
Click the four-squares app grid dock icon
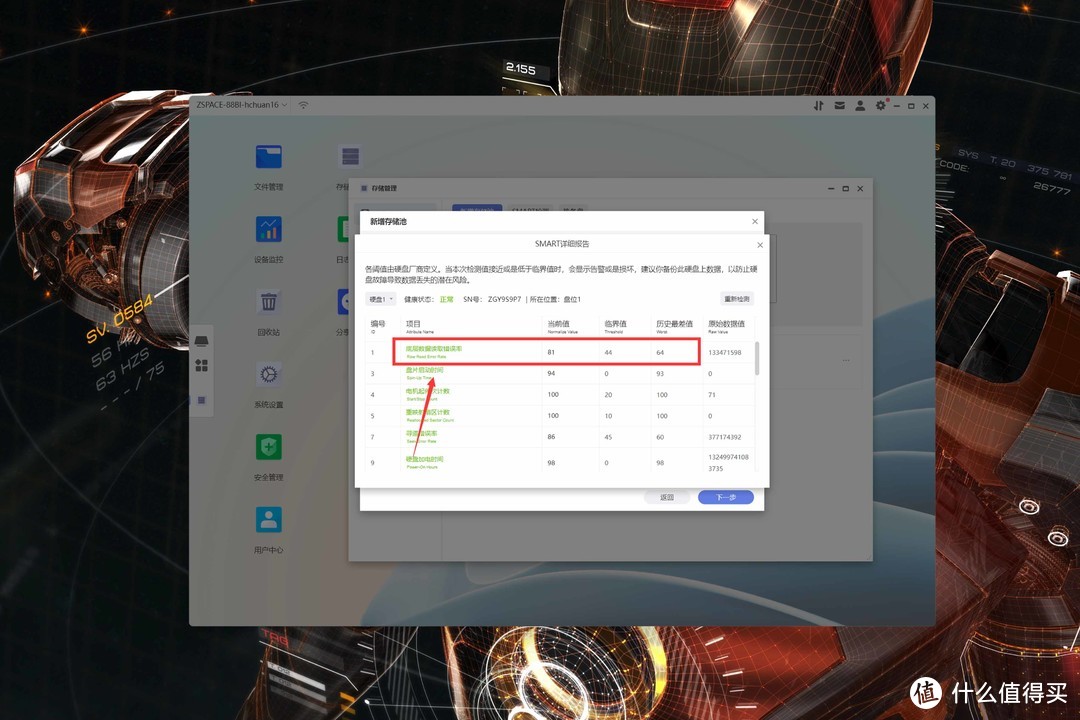coord(201,366)
